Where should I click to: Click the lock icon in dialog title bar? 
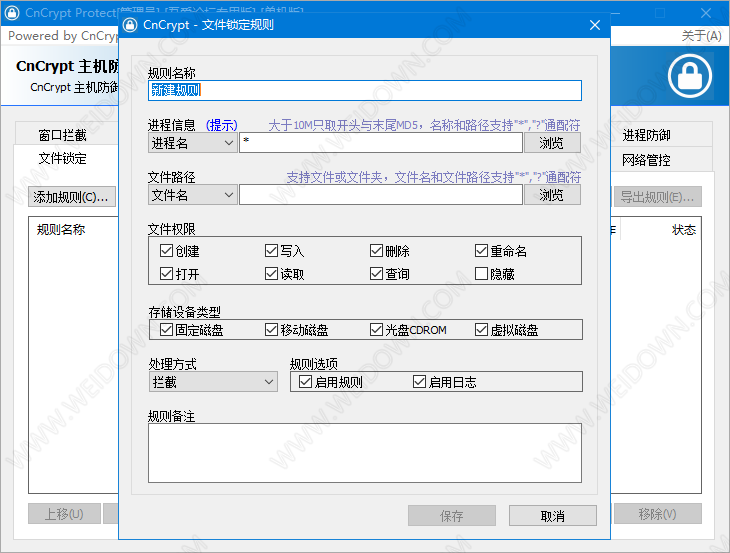(x=130, y=25)
